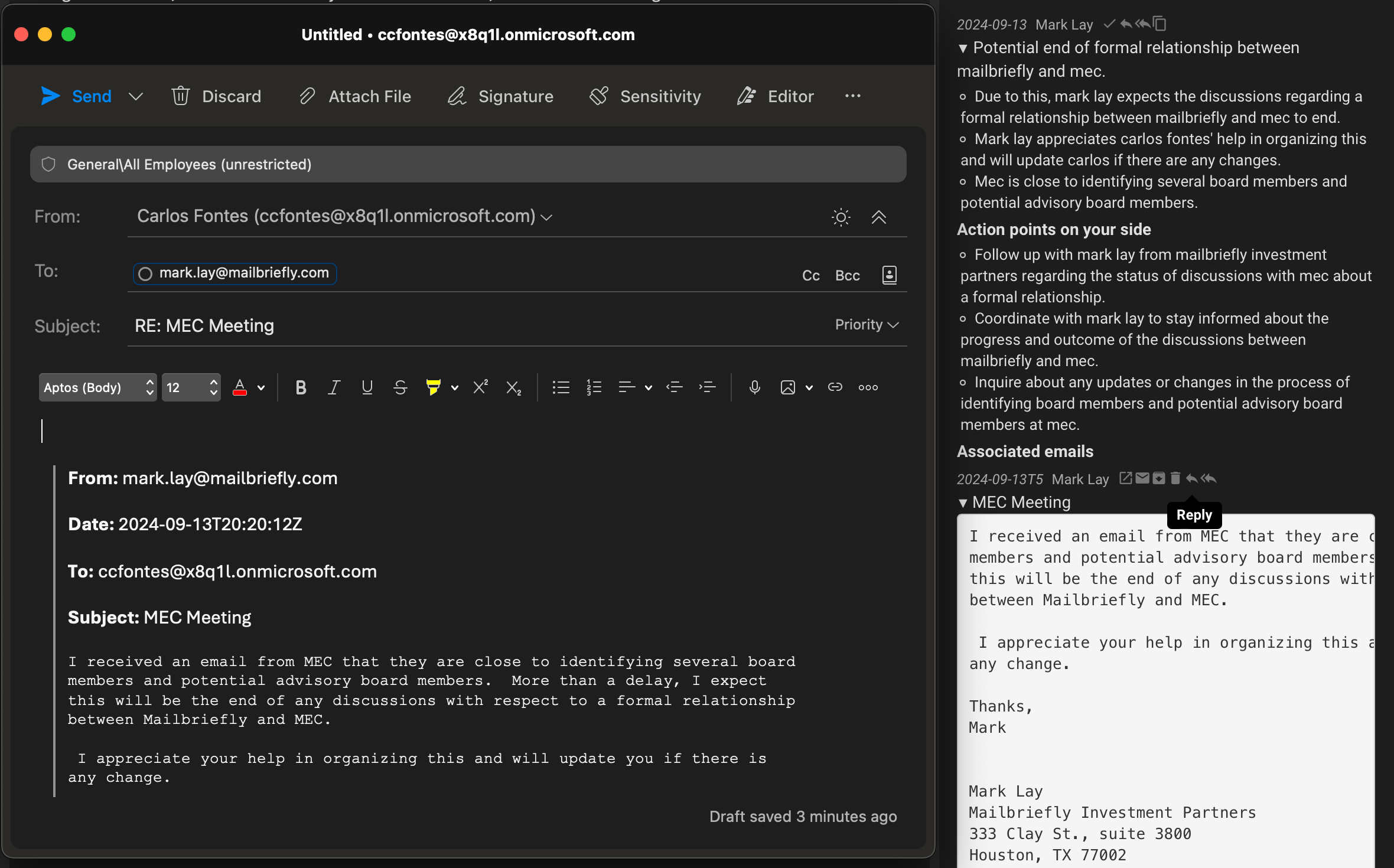This screenshot has width=1394, height=868.
Task: Click the envelope icon on the associated email
Action: (x=1142, y=478)
